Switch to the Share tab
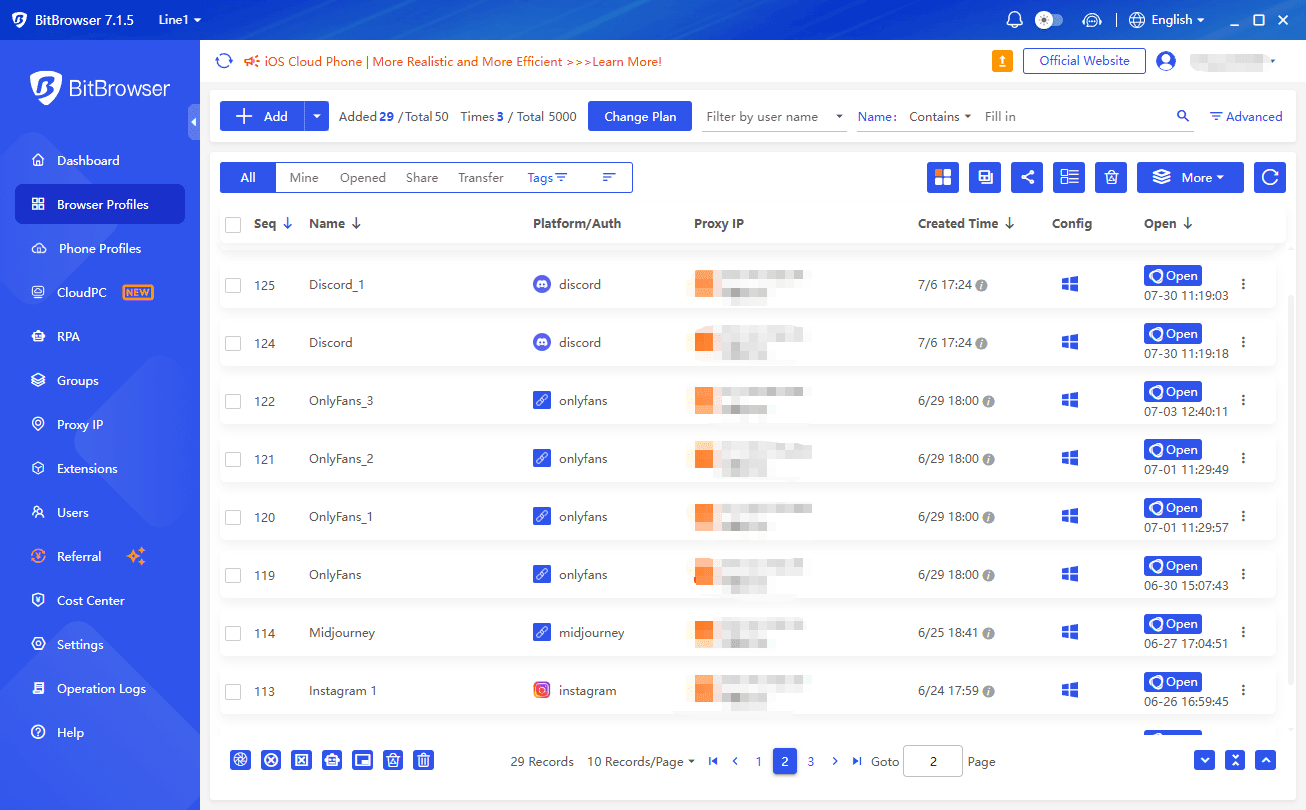Viewport: 1306px width, 810px height. point(422,177)
